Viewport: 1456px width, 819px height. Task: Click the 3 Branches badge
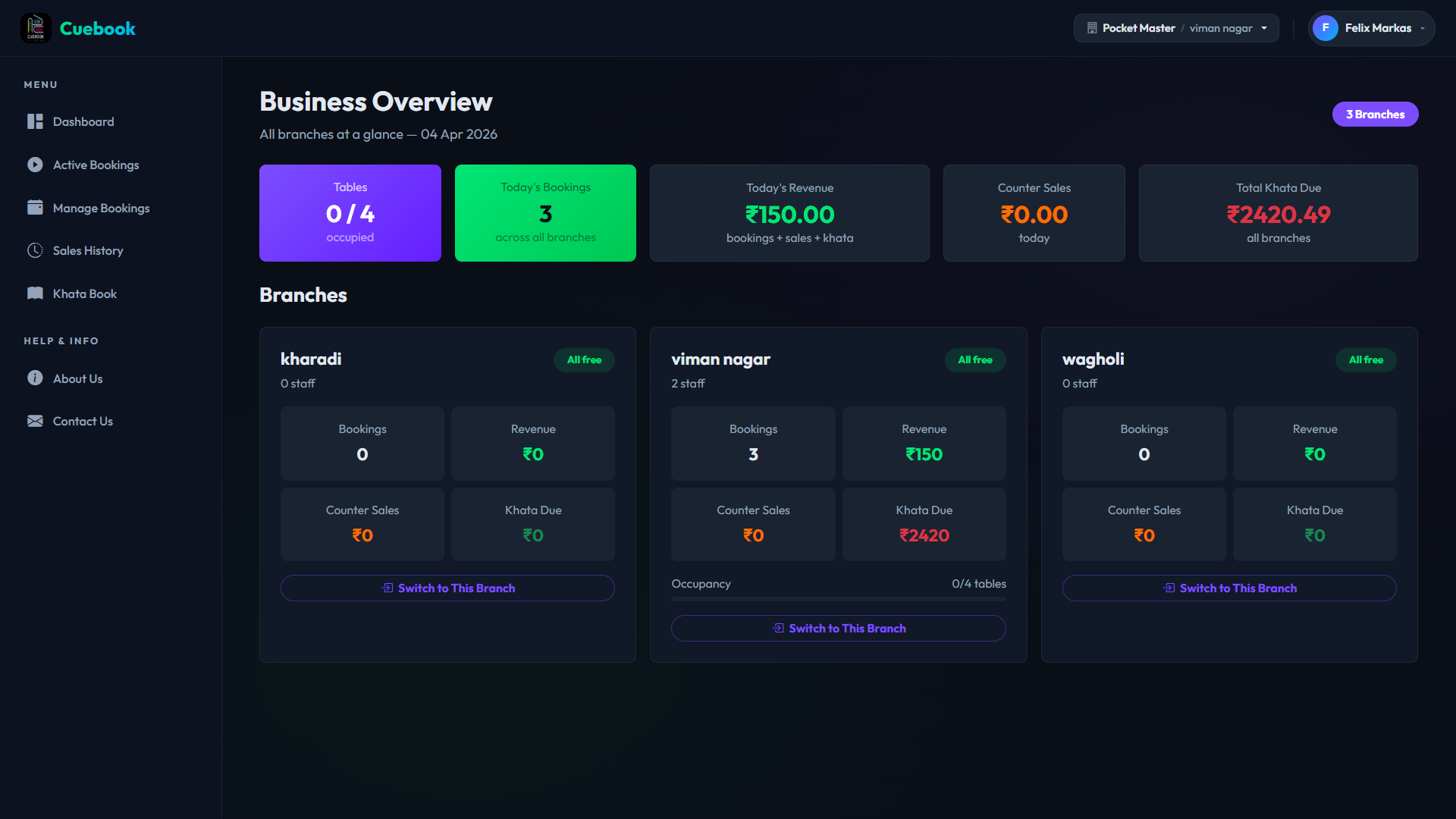(1374, 115)
